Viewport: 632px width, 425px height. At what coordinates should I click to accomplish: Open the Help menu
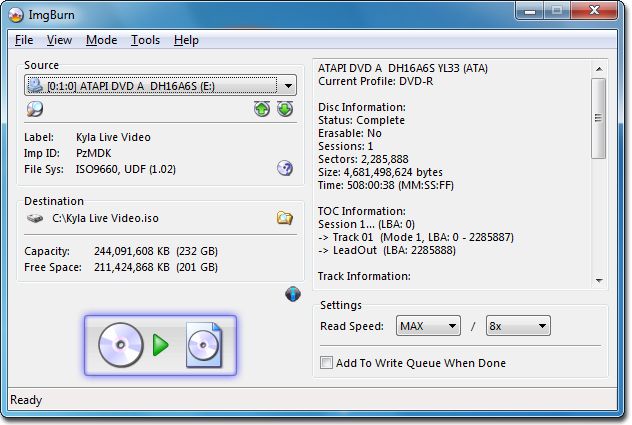pyautogui.click(x=186, y=40)
